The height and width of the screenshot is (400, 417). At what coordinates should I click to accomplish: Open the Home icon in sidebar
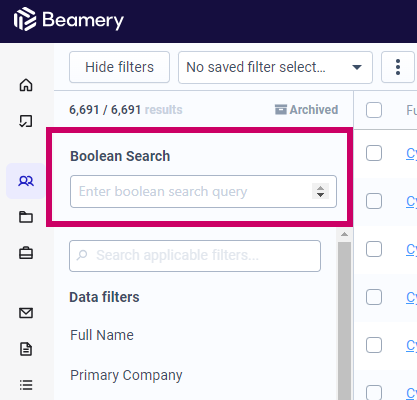[26, 85]
